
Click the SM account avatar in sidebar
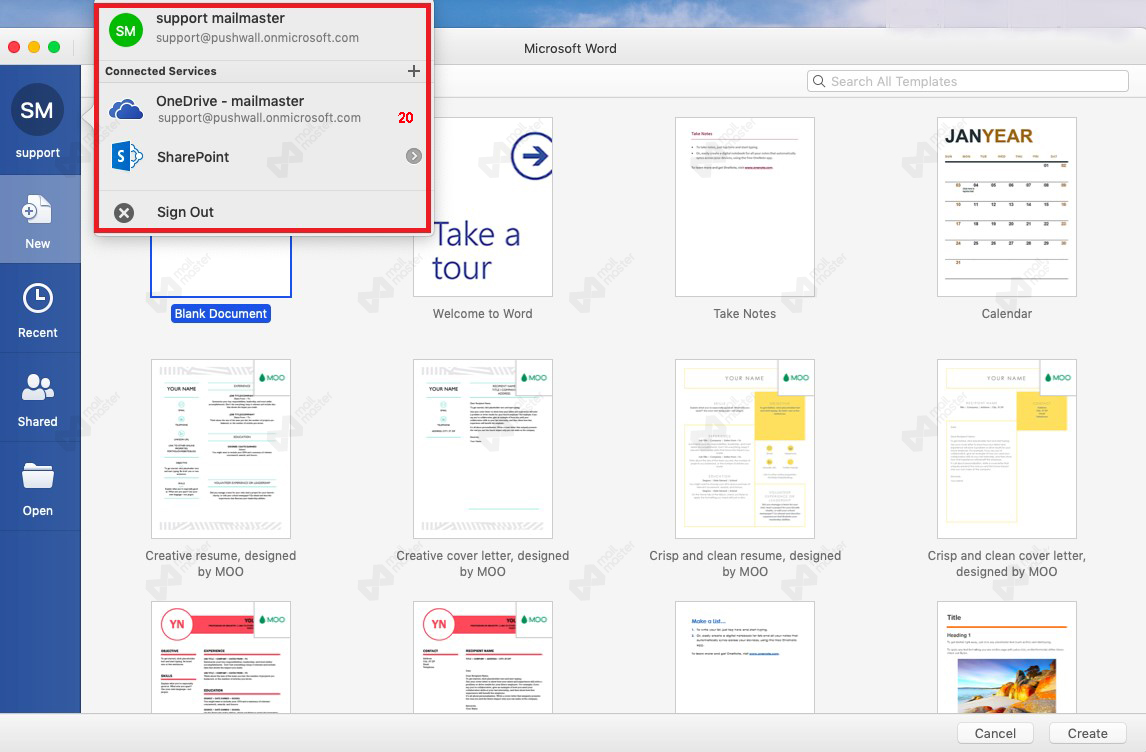(x=37, y=110)
